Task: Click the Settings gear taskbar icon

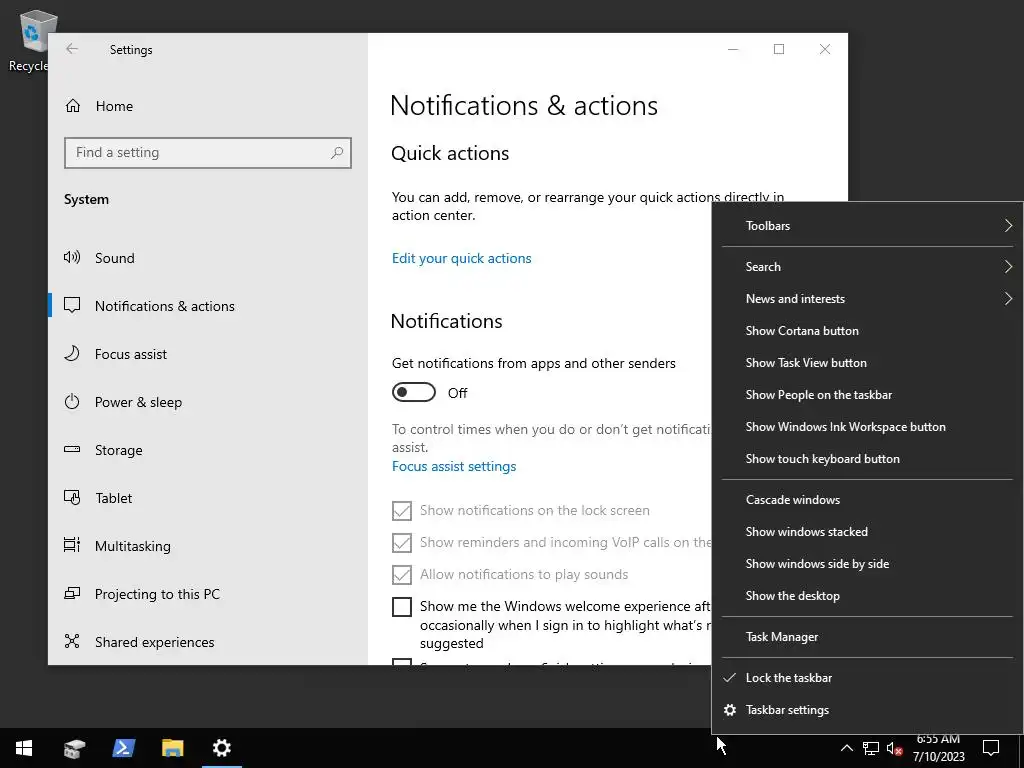Action: point(222,748)
